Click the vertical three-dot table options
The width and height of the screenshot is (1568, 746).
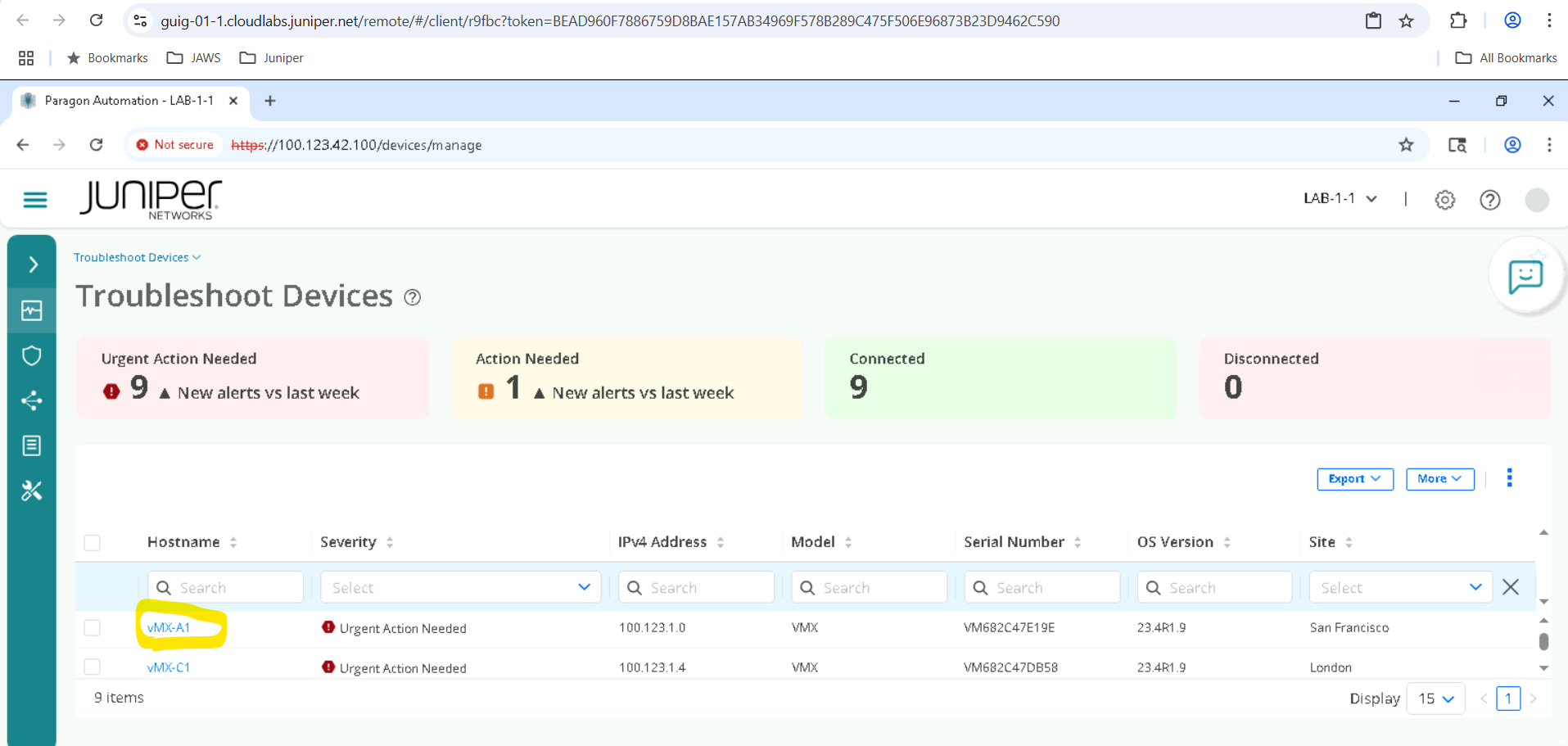coord(1509,478)
